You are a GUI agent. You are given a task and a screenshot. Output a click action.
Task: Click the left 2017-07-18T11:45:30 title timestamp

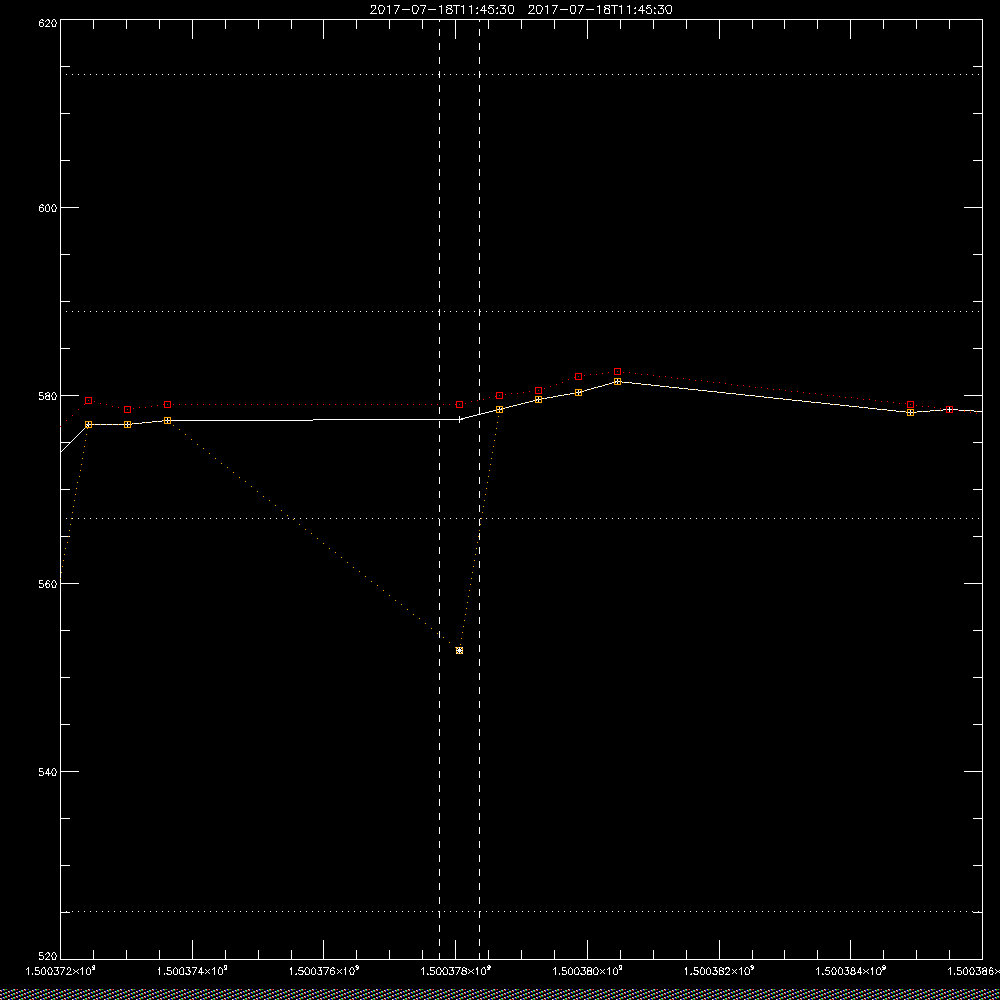(x=442, y=10)
